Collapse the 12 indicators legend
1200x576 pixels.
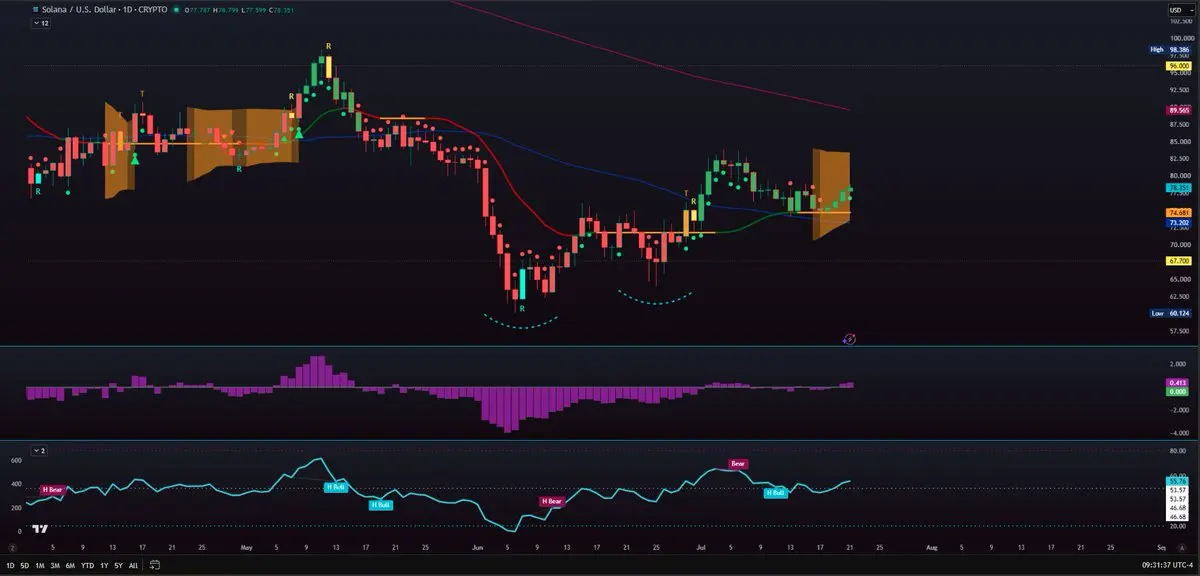tap(42, 22)
